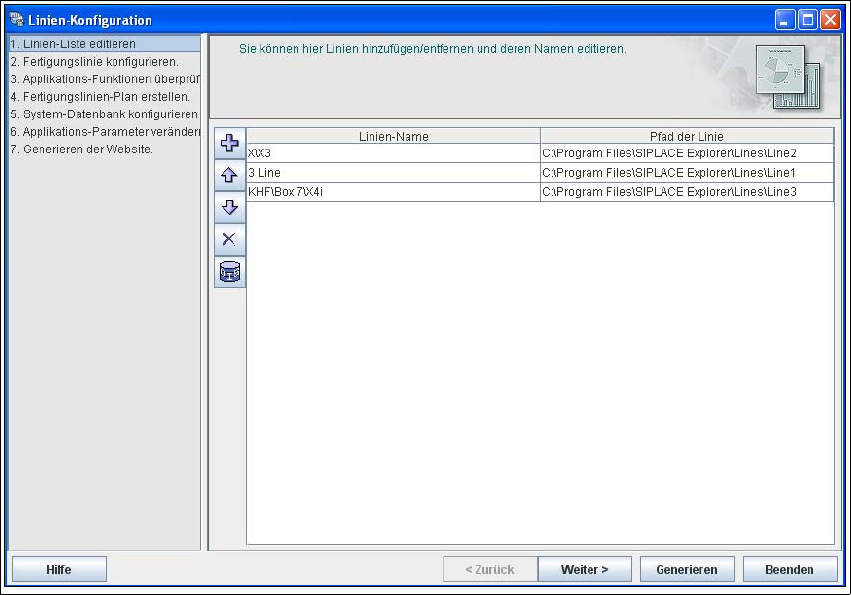The width and height of the screenshot is (851, 595).
Task: Go to step 3 Applikations-Funktionen überprüfen
Action: pos(104,79)
